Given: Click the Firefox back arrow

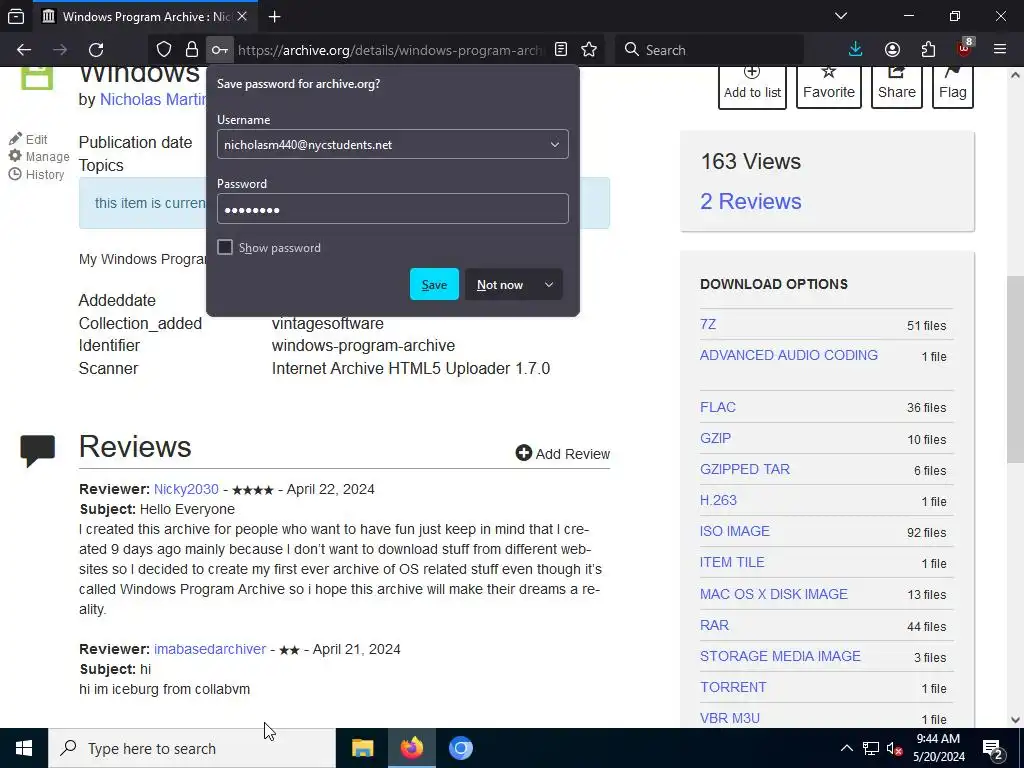Looking at the screenshot, I should tap(24, 50).
